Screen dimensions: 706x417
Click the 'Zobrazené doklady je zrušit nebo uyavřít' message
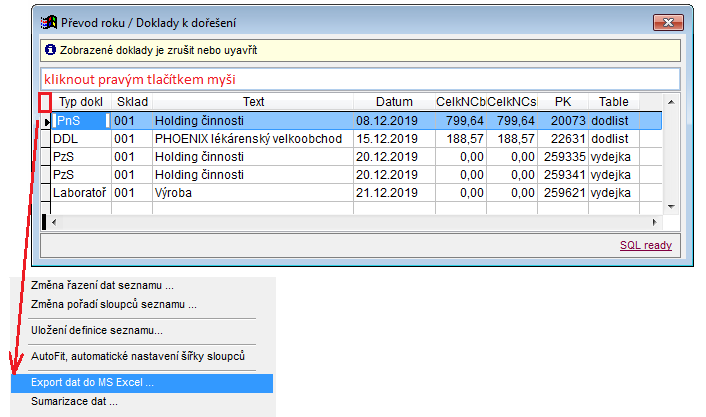[x=158, y=50]
